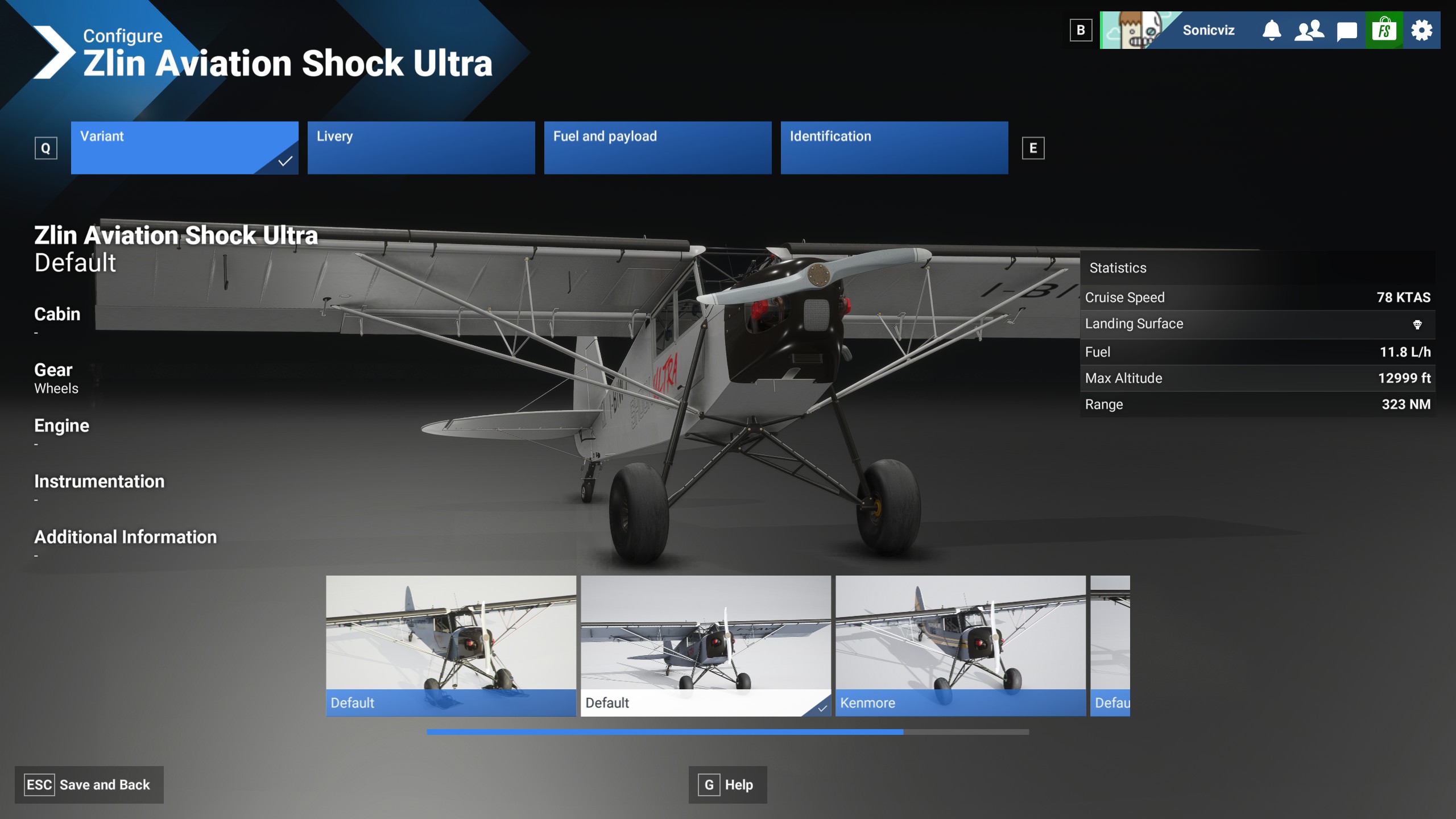Click the white chevron logo beside Configure
Viewport: 1456px width, 819px height.
54,52
